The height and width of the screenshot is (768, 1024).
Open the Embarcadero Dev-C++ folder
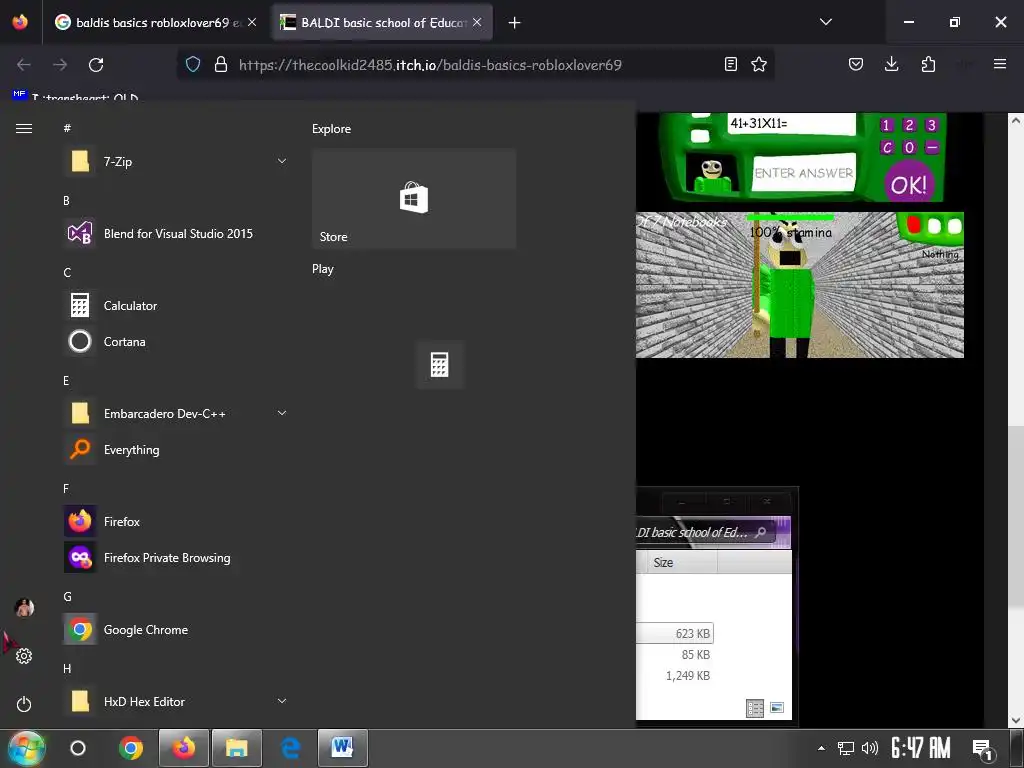[175, 413]
